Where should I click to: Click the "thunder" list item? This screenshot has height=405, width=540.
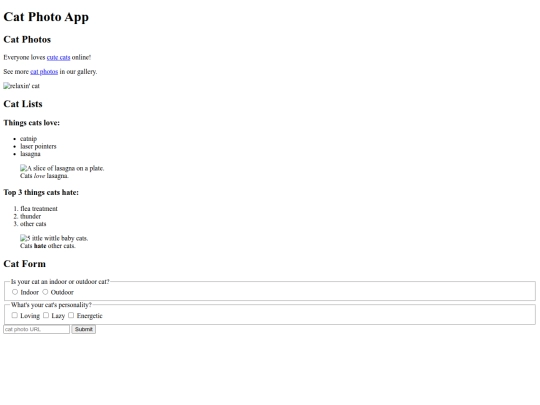coord(30,216)
